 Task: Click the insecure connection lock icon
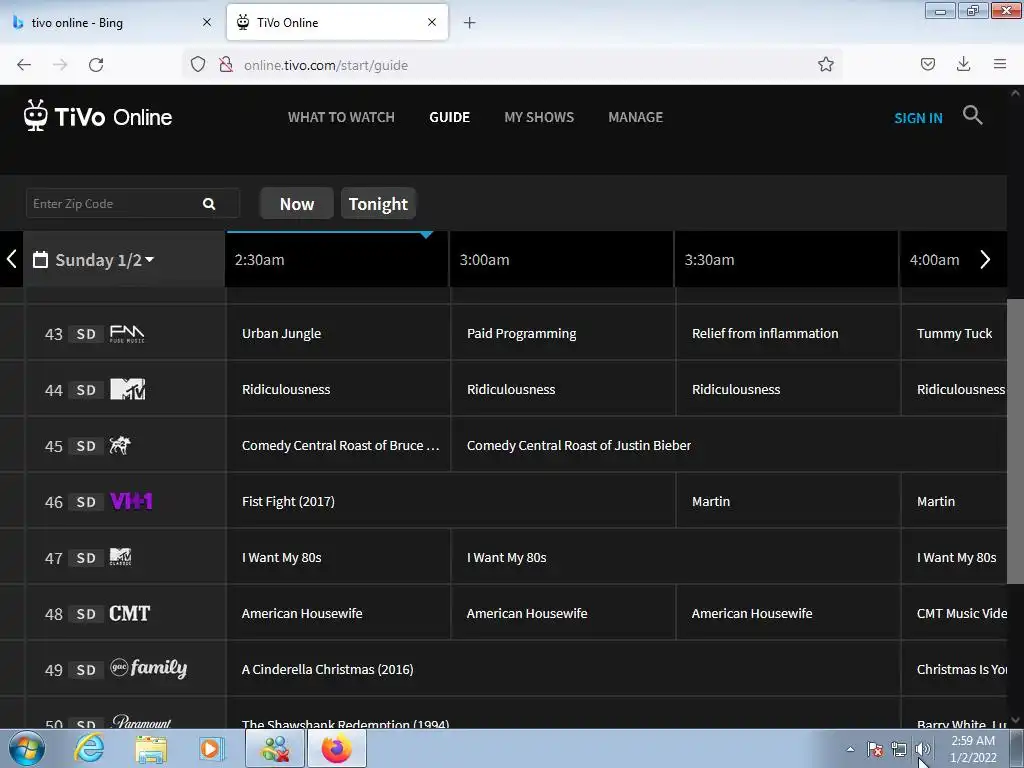[x=226, y=65]
